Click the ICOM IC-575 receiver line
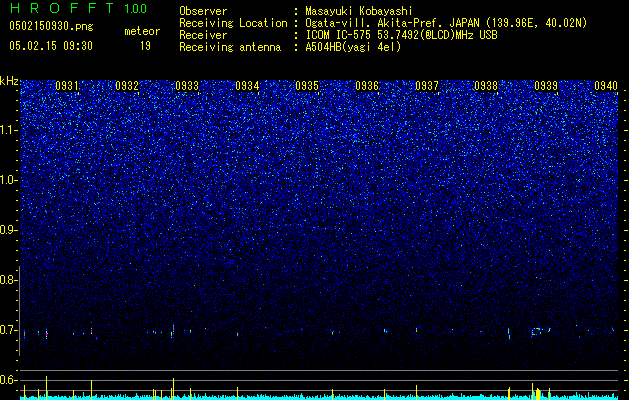 pos(401,35)
